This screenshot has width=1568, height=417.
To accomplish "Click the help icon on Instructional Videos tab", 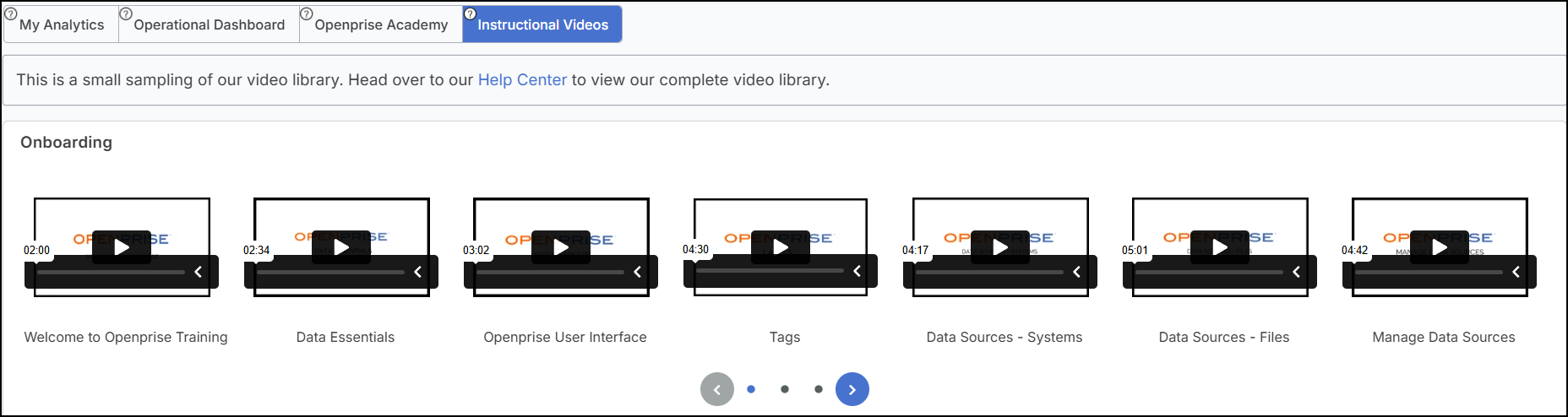I will [x=471, y=14].
